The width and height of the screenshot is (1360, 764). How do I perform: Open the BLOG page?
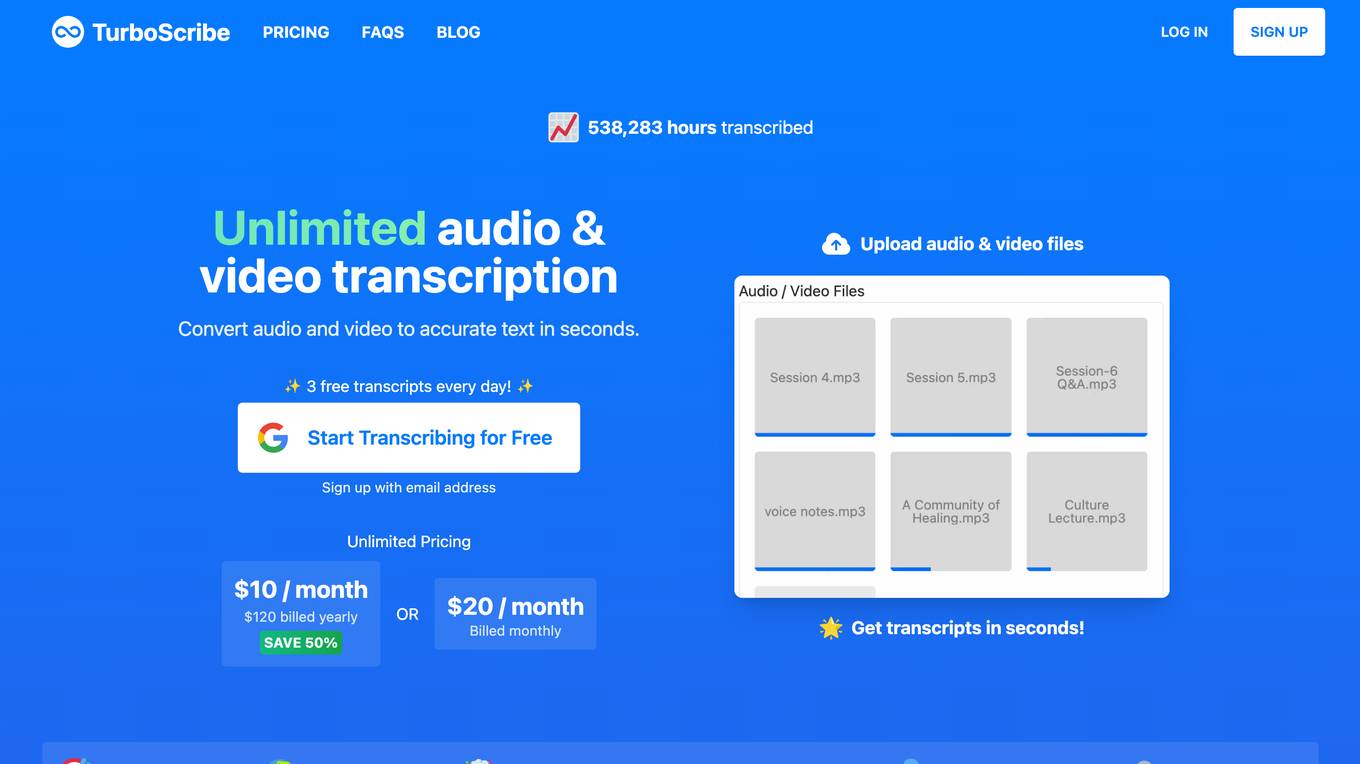(458, 32)
